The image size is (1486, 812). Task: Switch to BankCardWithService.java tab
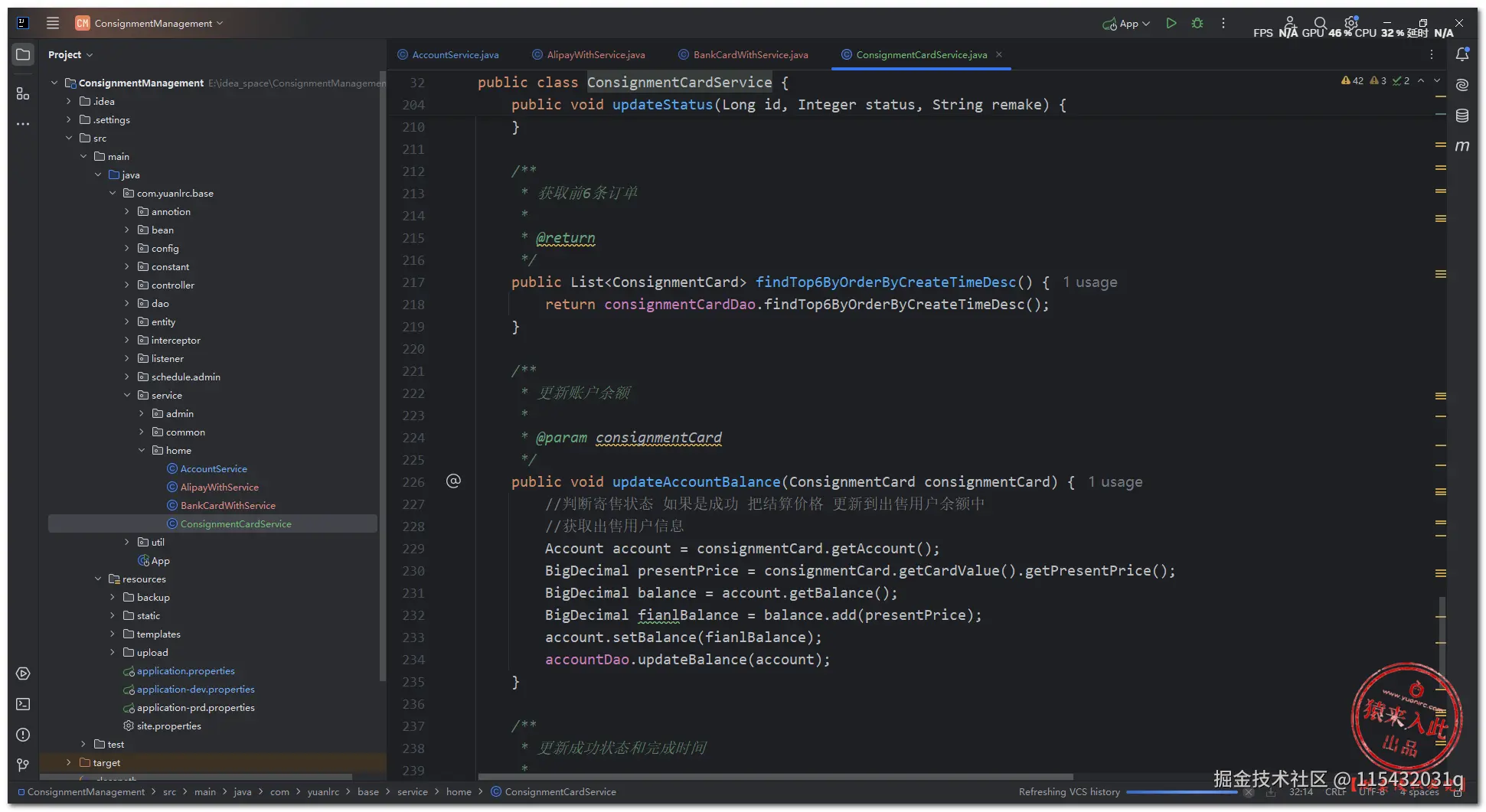(x=743, y=54)
